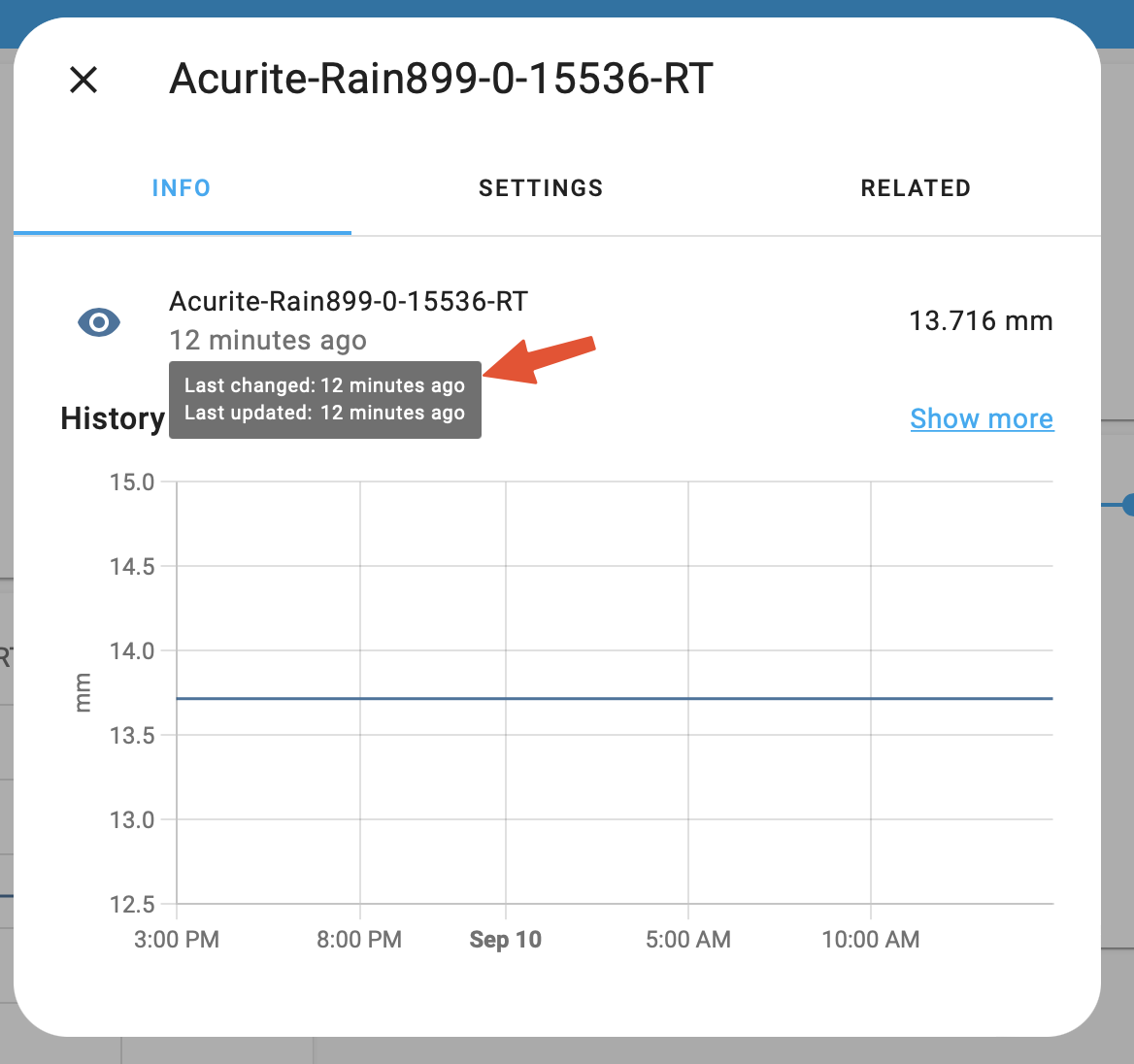This screenshot has height=1064, width=1134.
Task: Click the mm axis unit label
Action: coord(83,692)
